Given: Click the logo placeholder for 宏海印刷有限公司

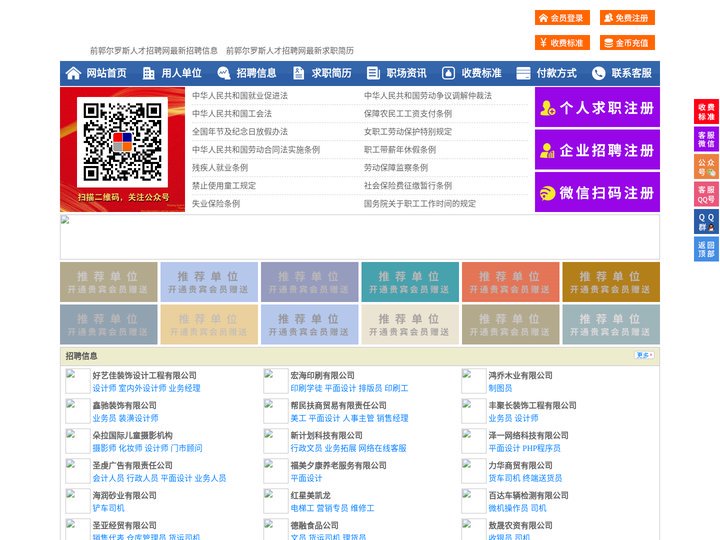Looking at the screenshot, I should click(276, 381).
